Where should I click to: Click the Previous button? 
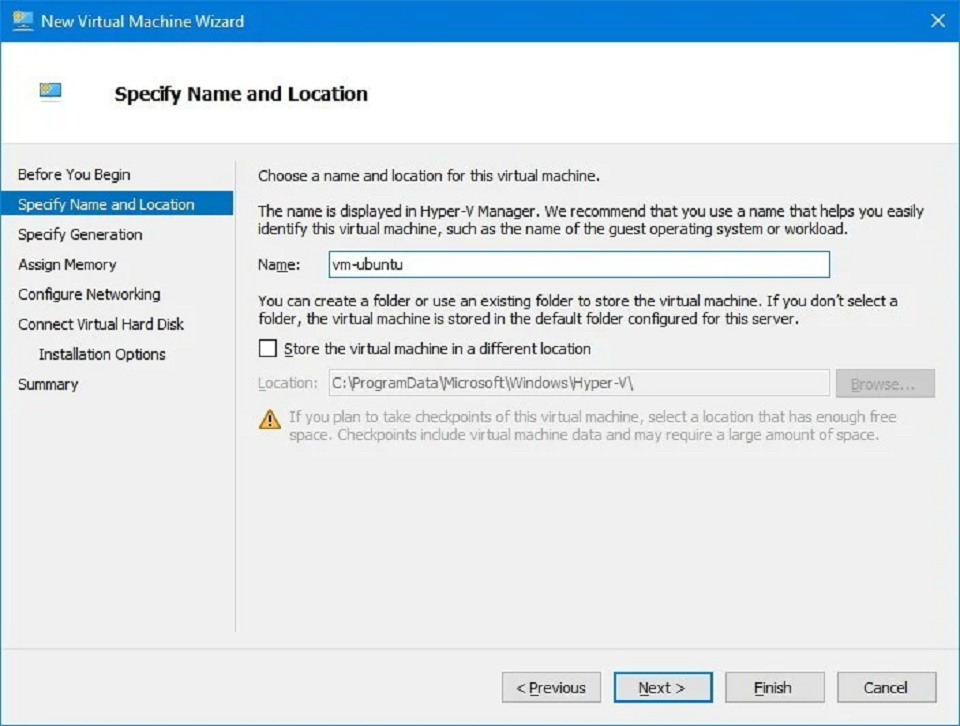(x=551, y=687)
